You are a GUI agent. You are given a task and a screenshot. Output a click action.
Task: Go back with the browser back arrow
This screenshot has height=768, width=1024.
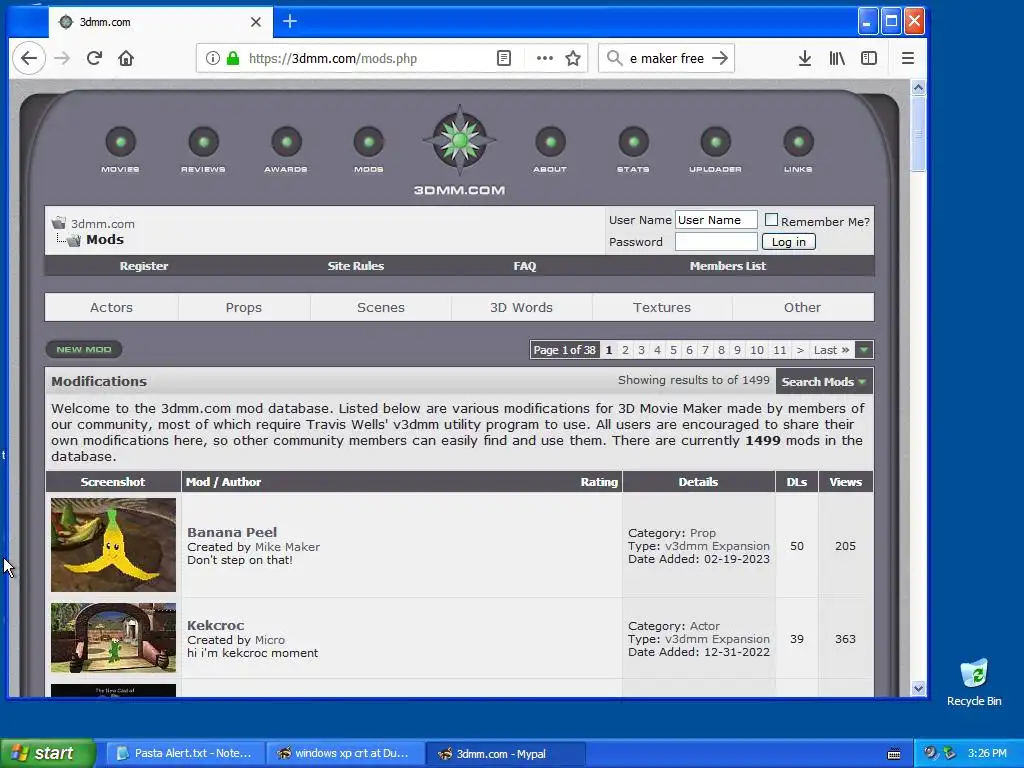pos(29,58)
